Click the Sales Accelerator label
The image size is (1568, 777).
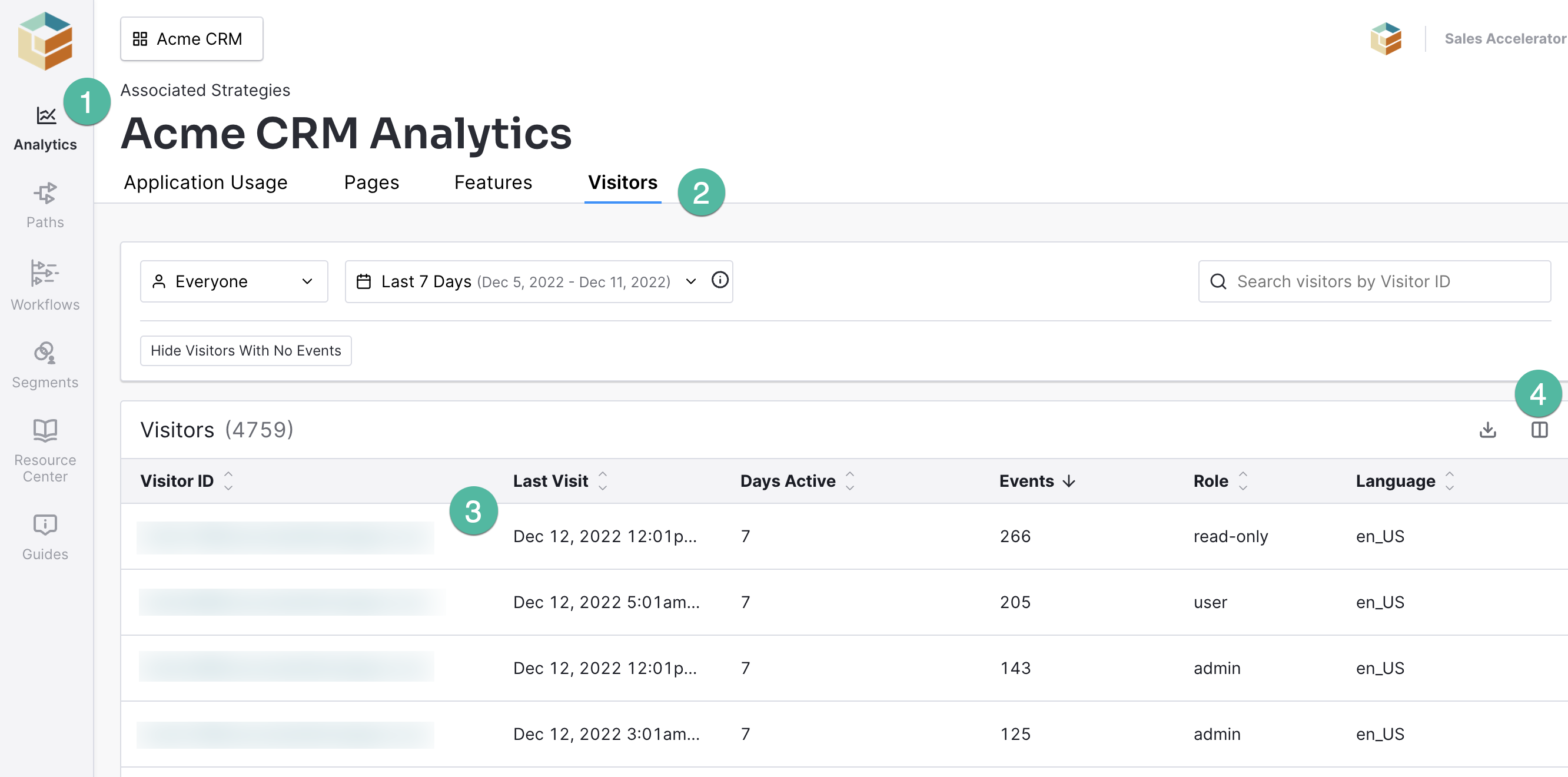tap(1506, 39)
